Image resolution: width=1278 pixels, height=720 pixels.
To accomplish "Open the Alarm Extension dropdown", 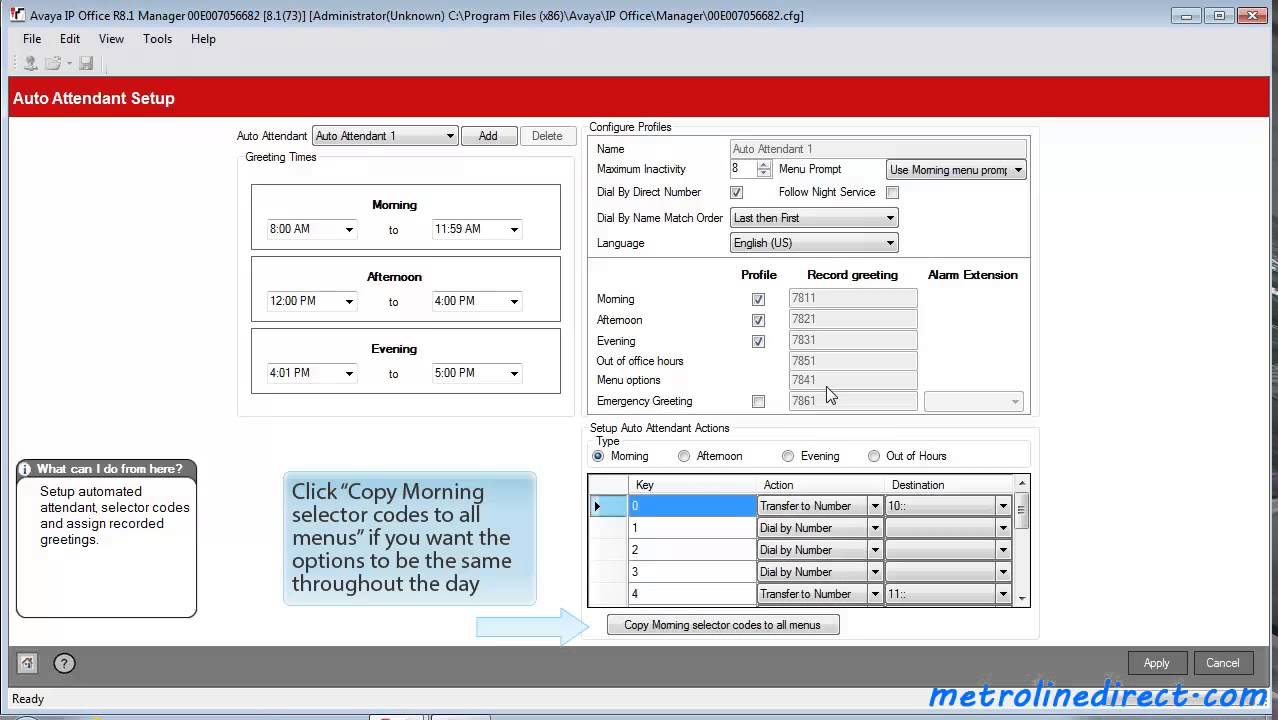I will [x=974, y=401].
